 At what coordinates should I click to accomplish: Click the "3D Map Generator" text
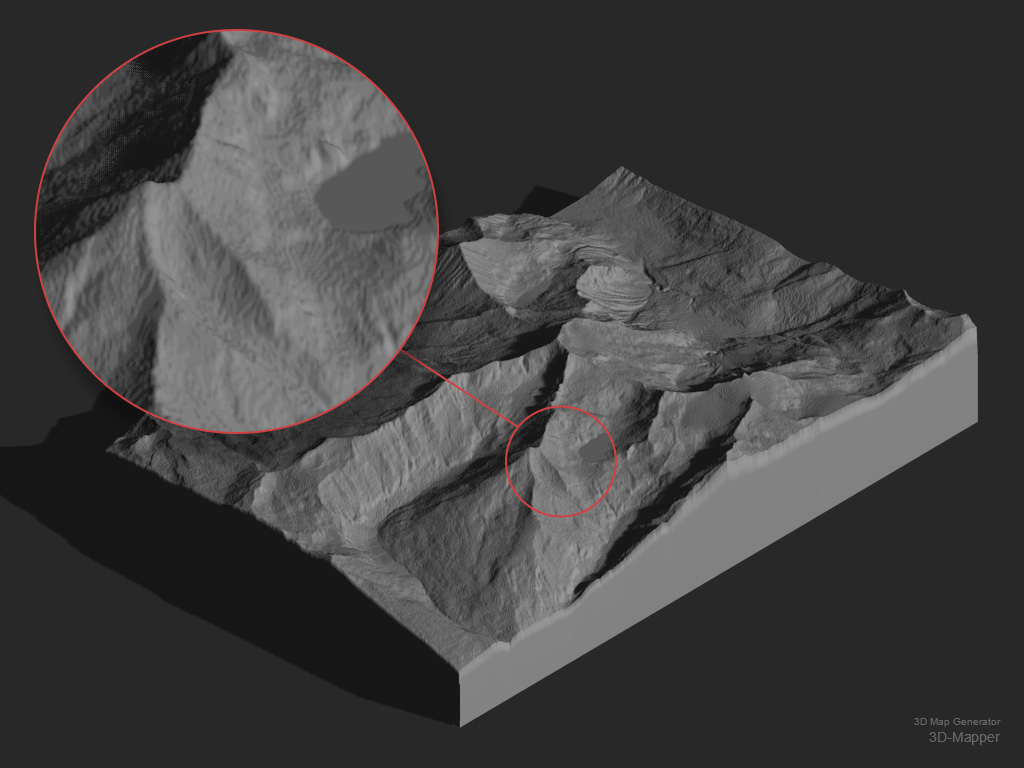(957, 722)
